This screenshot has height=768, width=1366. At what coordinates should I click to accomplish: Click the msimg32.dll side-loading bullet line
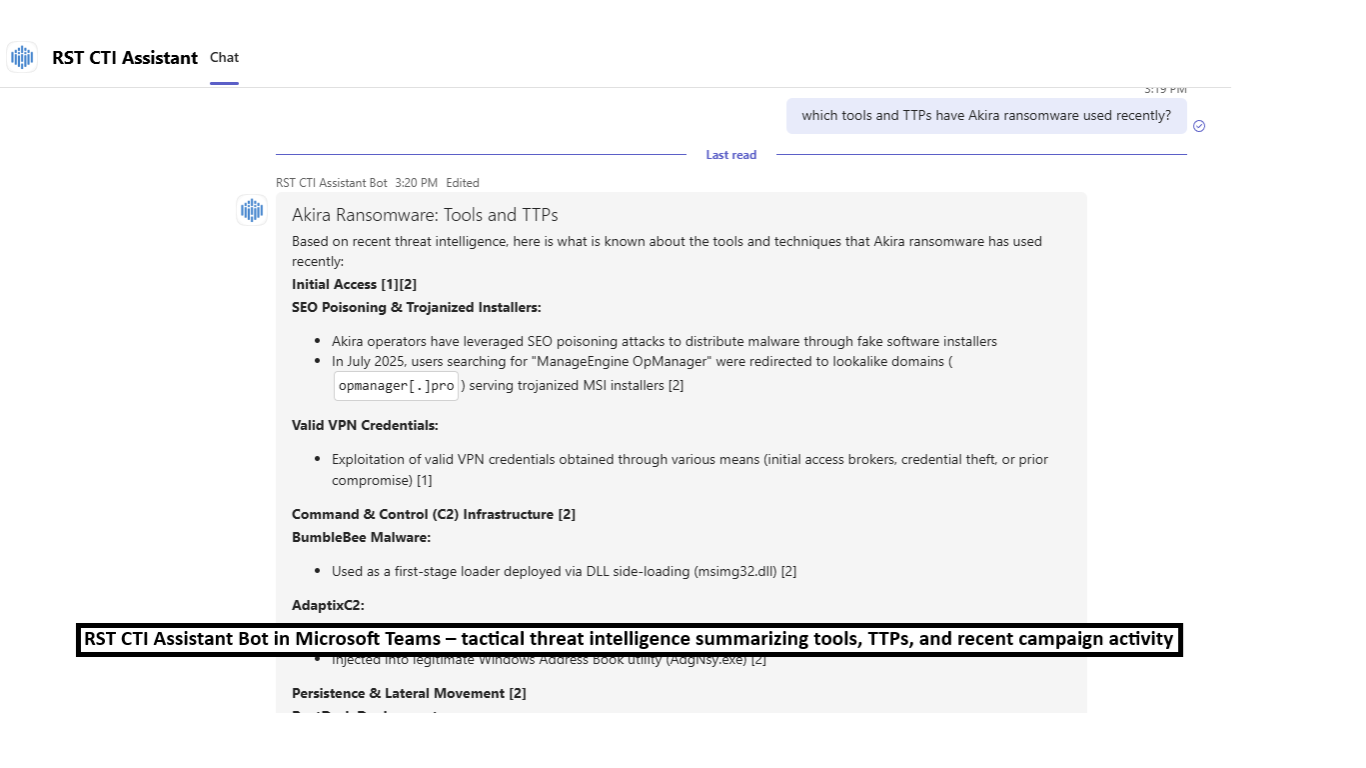click(x=564, y=571)
